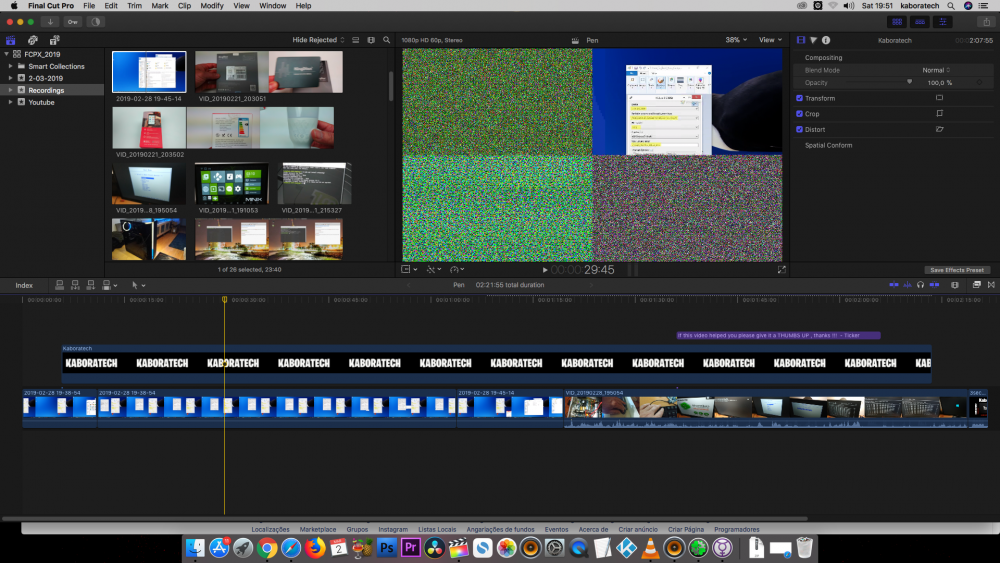Toggle the Transform checkbox
Image resolution: width=1000 pixels, height=563 pixels.
point(800,98)
